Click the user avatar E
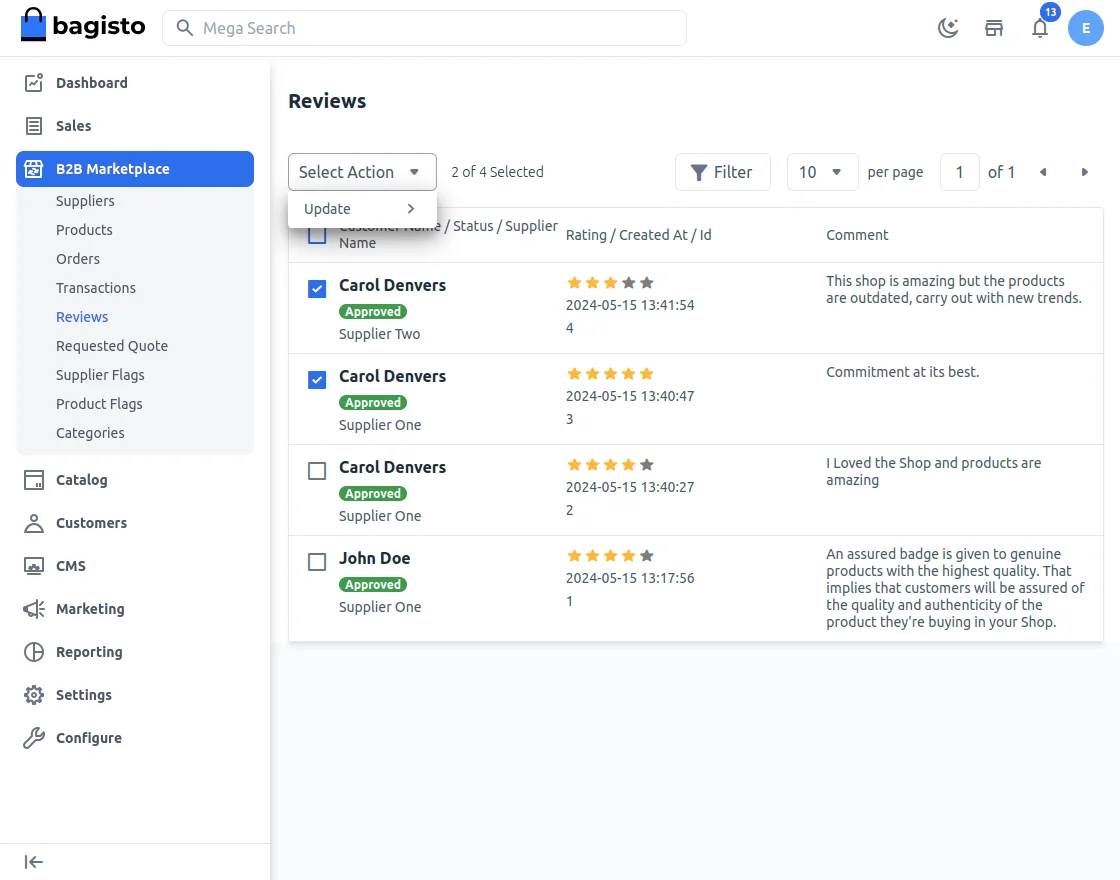The height and width of the screenshot is (880, 1120). click(1085, 28)
